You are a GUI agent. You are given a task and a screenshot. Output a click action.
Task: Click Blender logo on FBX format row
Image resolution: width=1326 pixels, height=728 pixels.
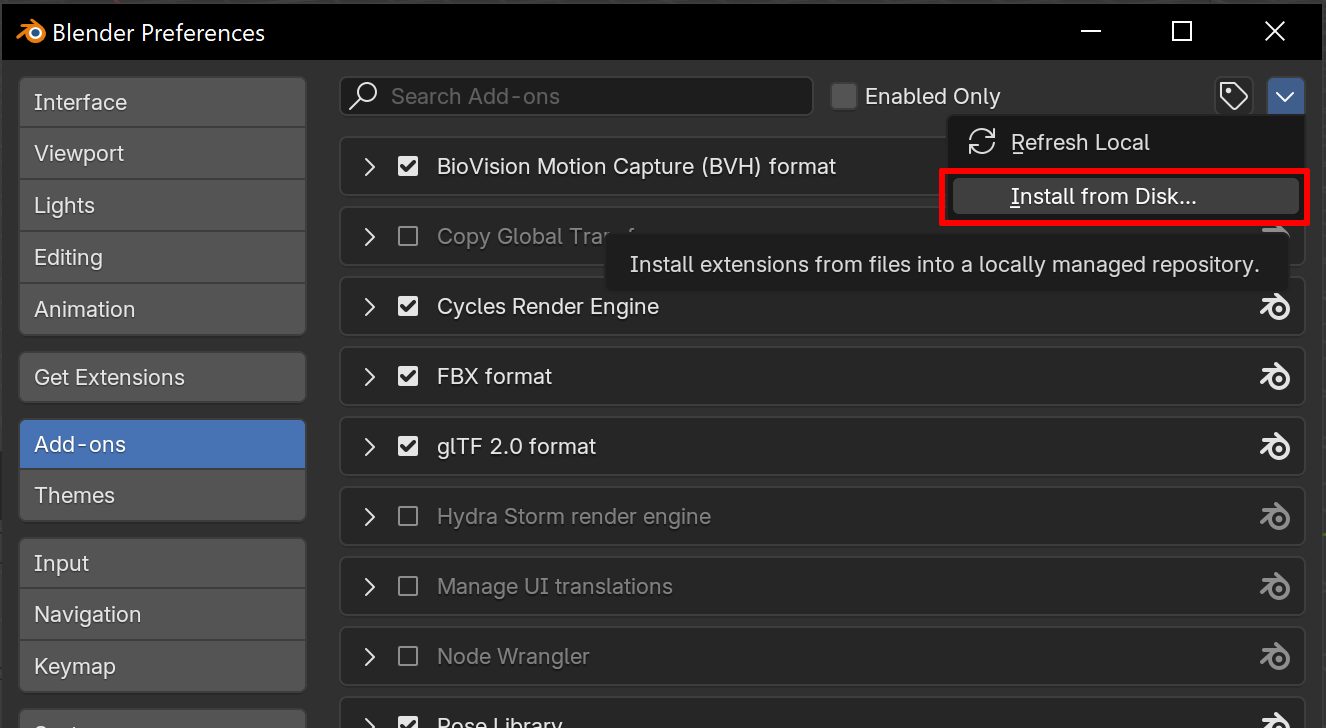[1275, 377]
